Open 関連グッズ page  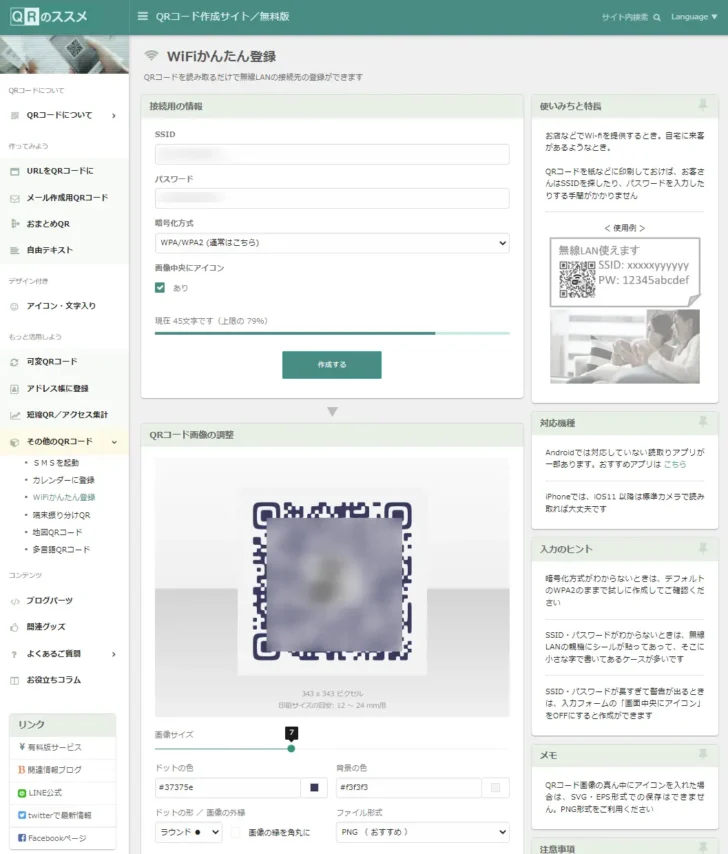46,627
